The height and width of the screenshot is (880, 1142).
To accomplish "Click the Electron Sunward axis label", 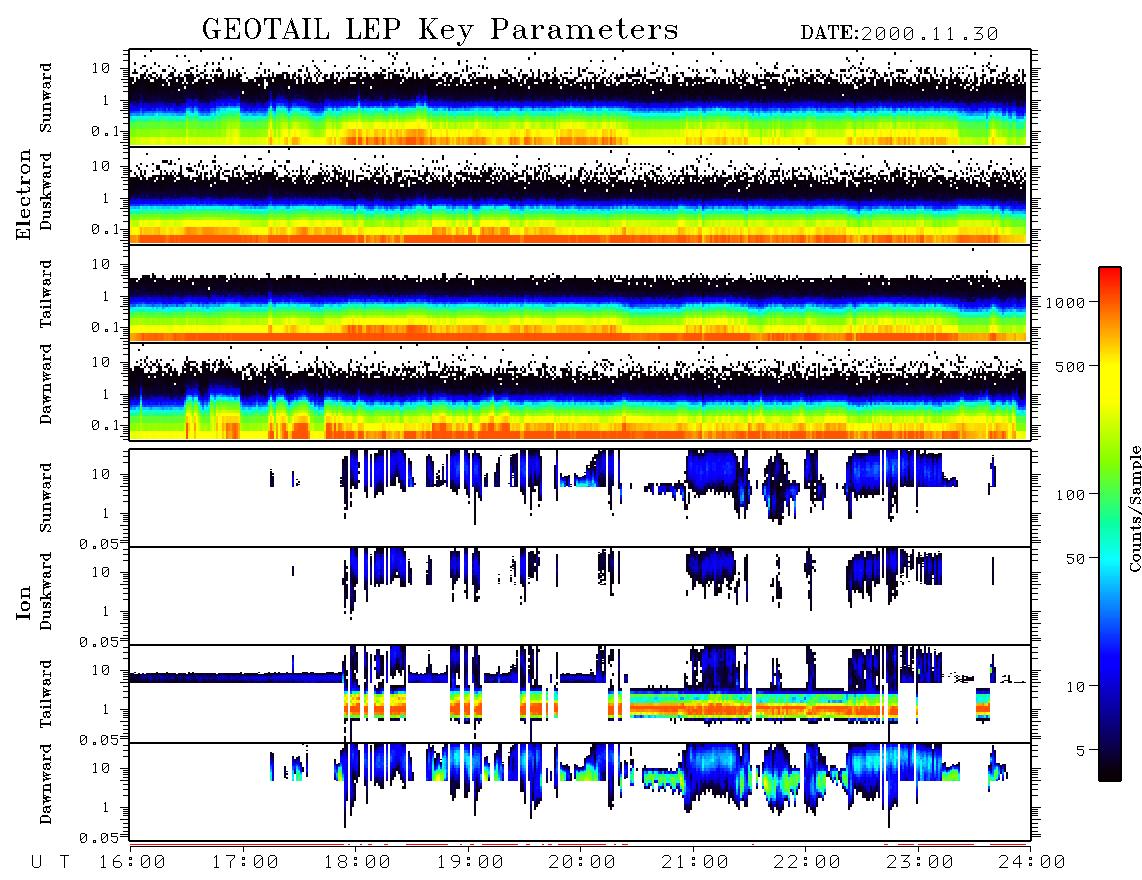I will pyautogui.click(x=46, y=98).
